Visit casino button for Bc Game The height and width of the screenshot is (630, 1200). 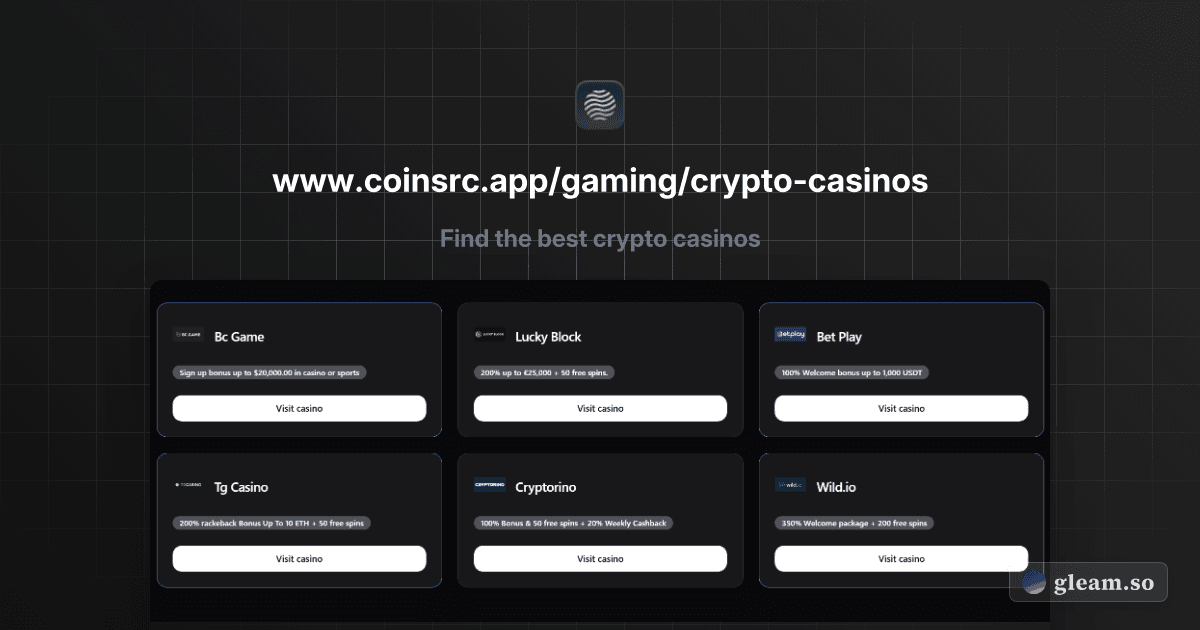point(299,408)
